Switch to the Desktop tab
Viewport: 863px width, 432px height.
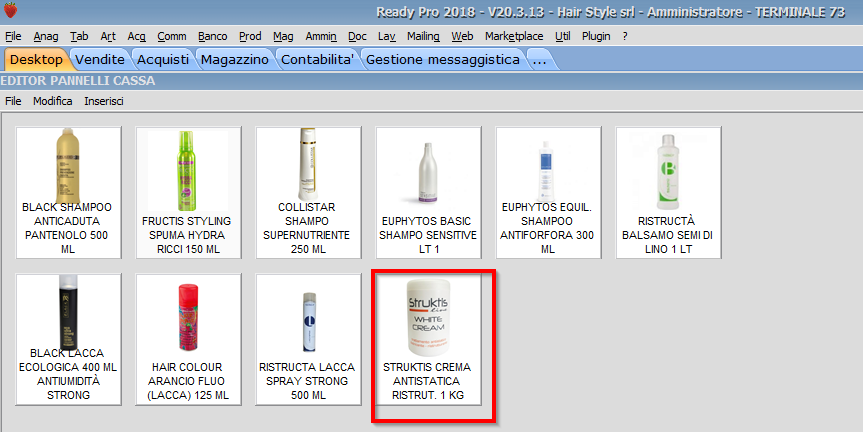(x=36, y=59)
